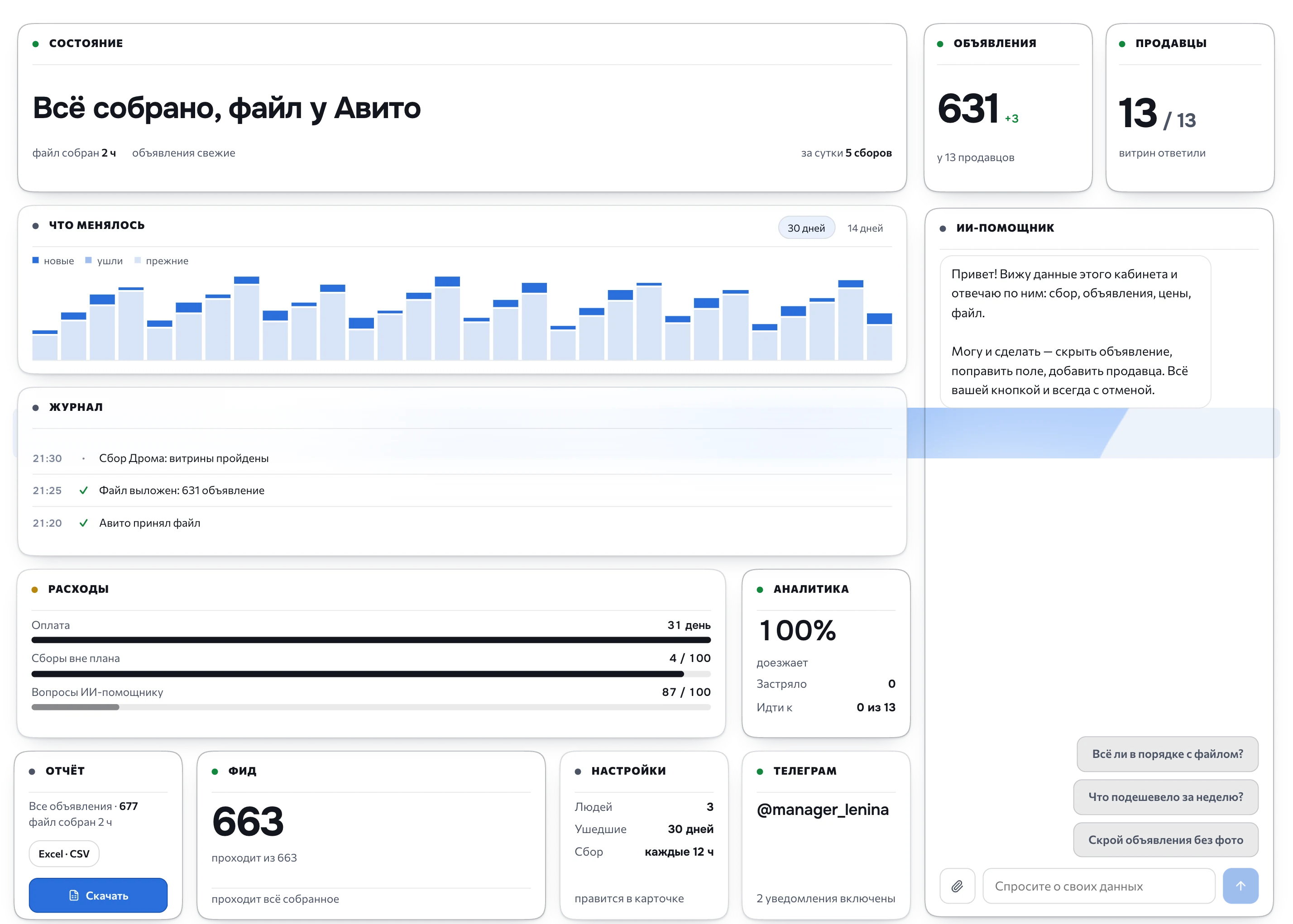Image resolution: width=1293 pixels, height=924 pixels.
Task: Click за сутки 5 сборов text
Action: click(x=846, y=152)
